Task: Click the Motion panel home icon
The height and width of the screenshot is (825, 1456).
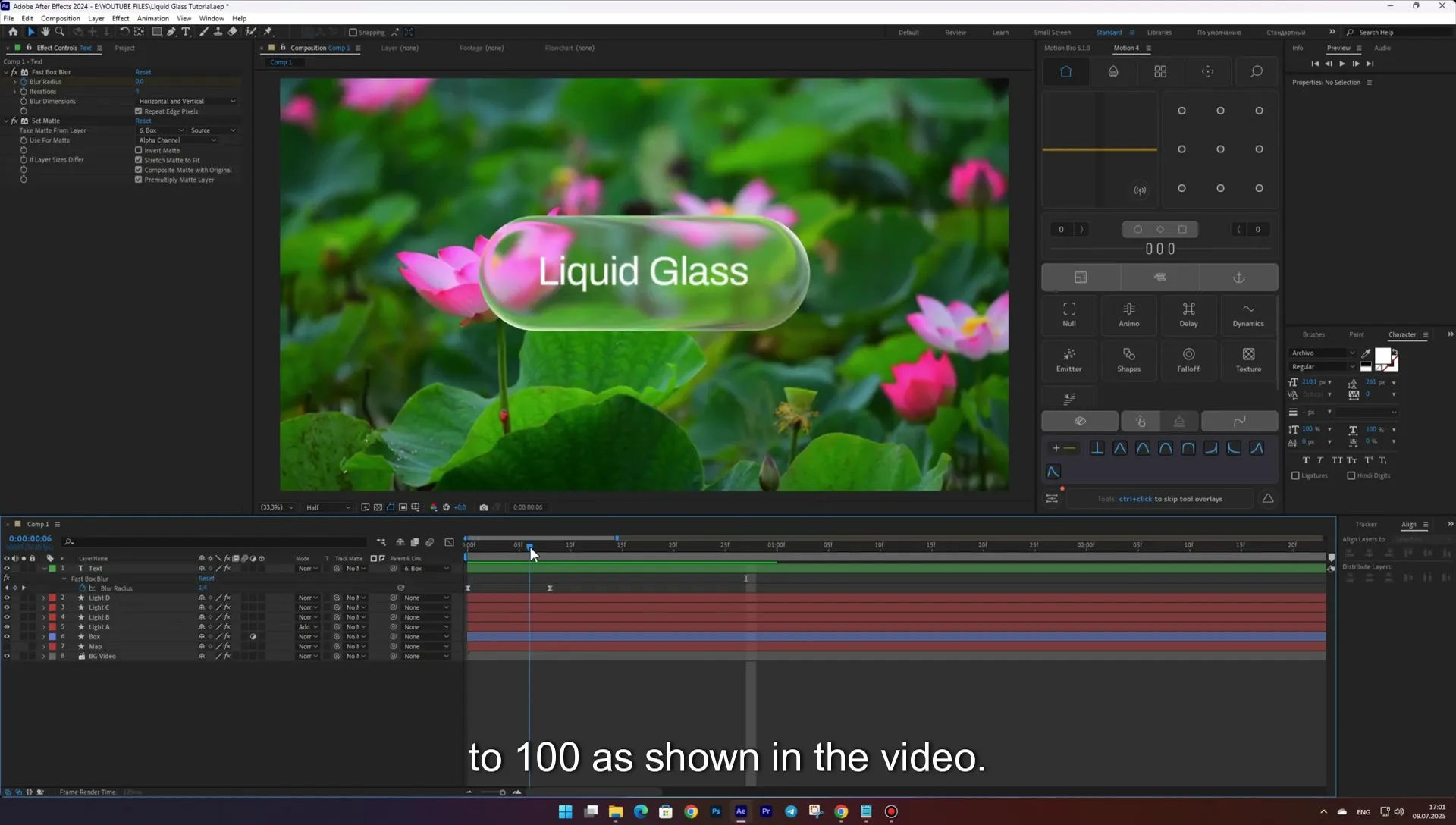Action: (1065, 71)
